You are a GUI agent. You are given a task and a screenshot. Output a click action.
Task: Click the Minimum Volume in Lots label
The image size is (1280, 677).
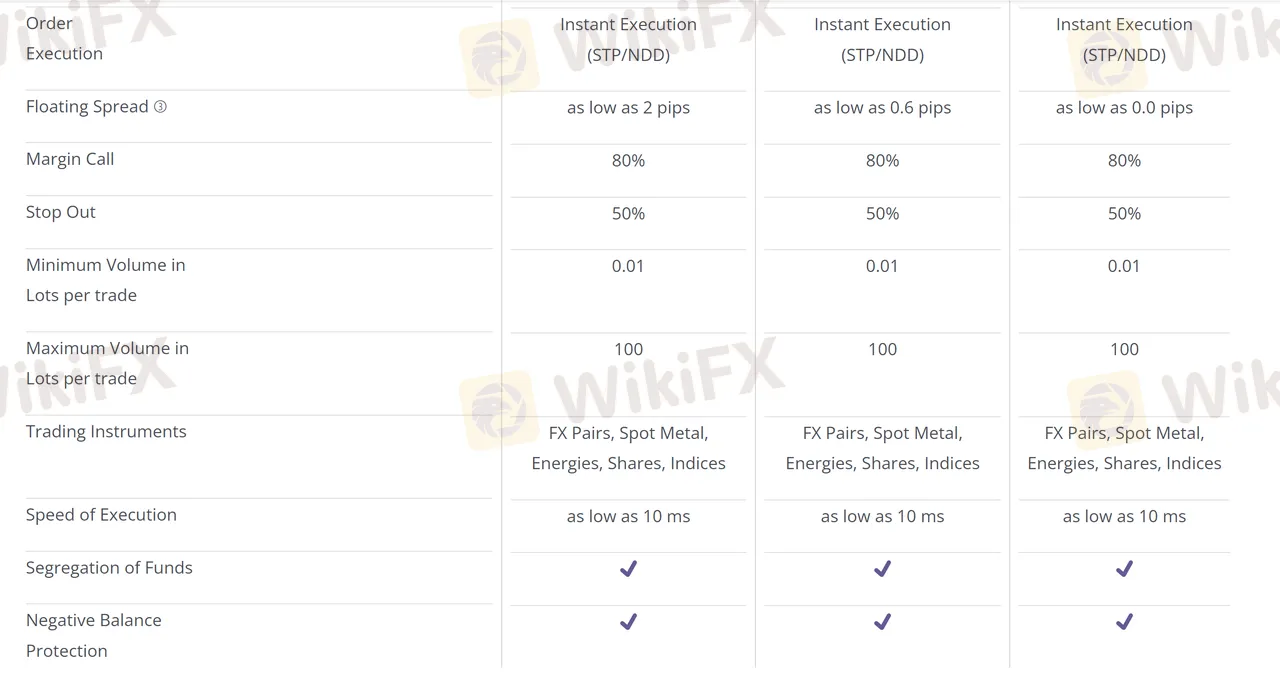(x=105, y=280)
